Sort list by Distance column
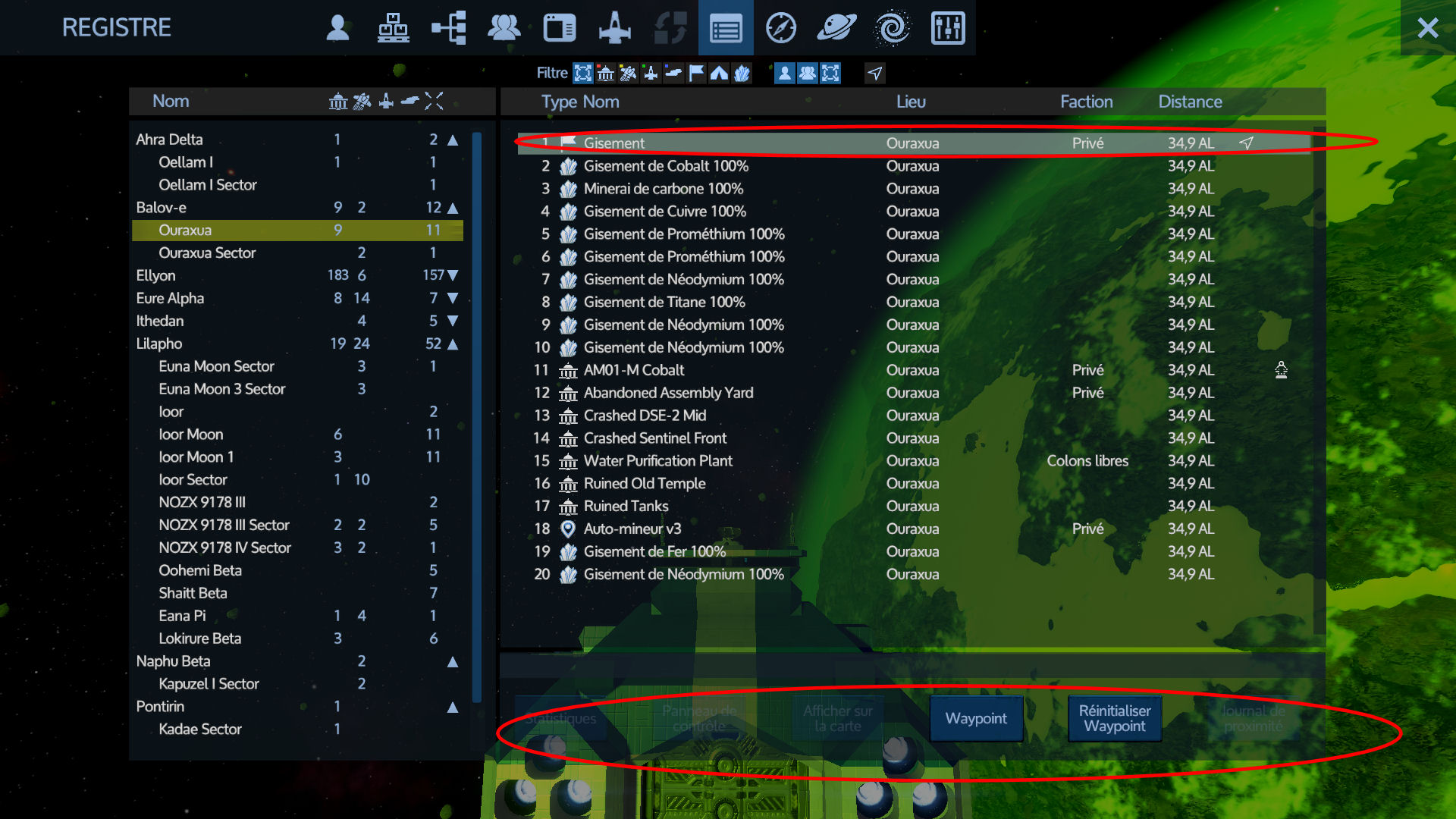The height and width of the screenshot is (819, 1456). coord(1190,102)
